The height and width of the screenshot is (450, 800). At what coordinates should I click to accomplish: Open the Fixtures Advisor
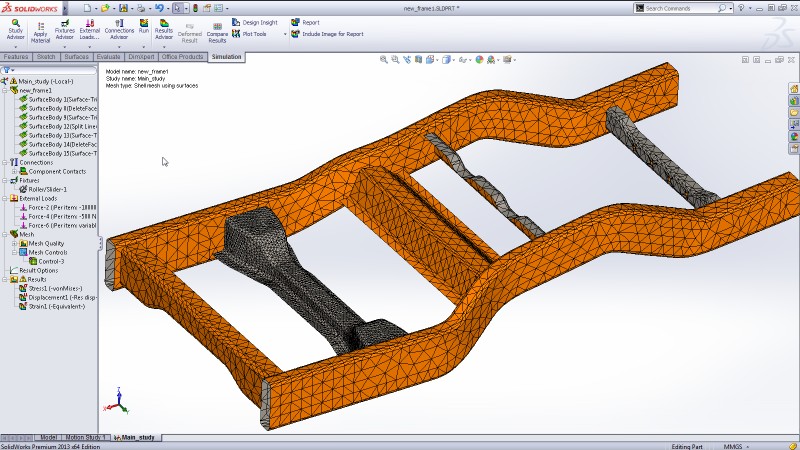point(65,28)
